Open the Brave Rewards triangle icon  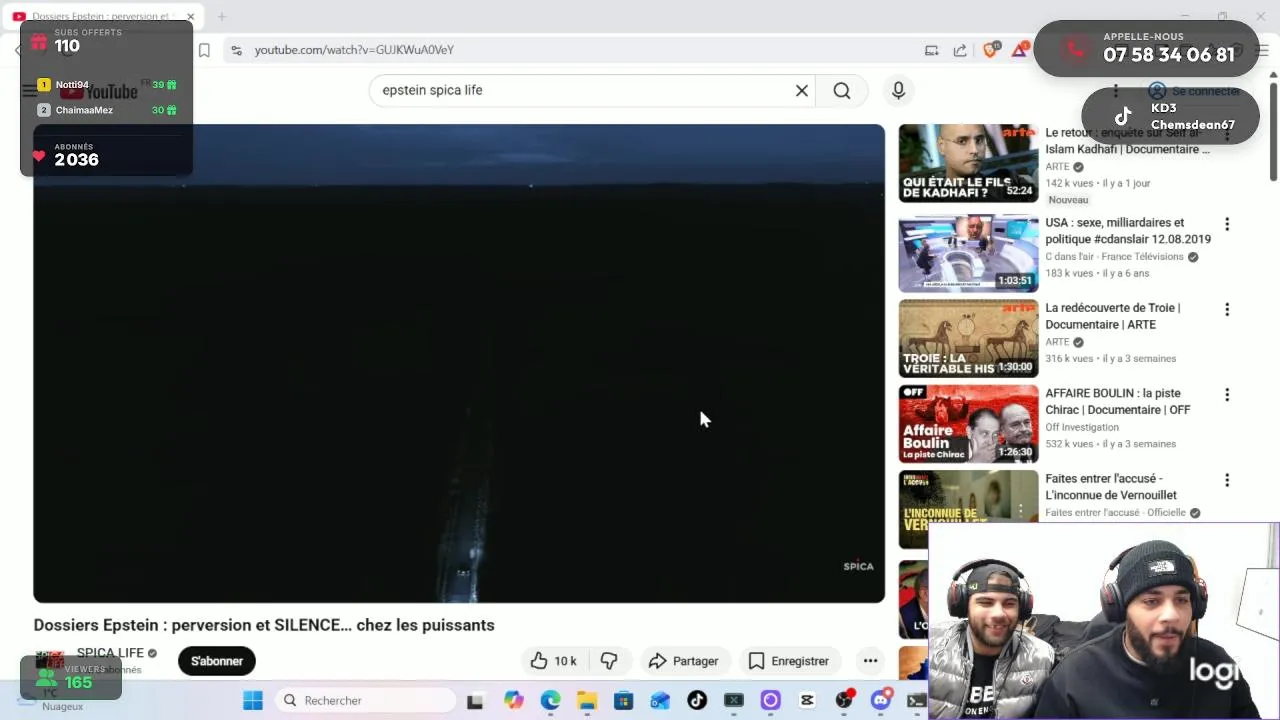tap(1019, 50)
